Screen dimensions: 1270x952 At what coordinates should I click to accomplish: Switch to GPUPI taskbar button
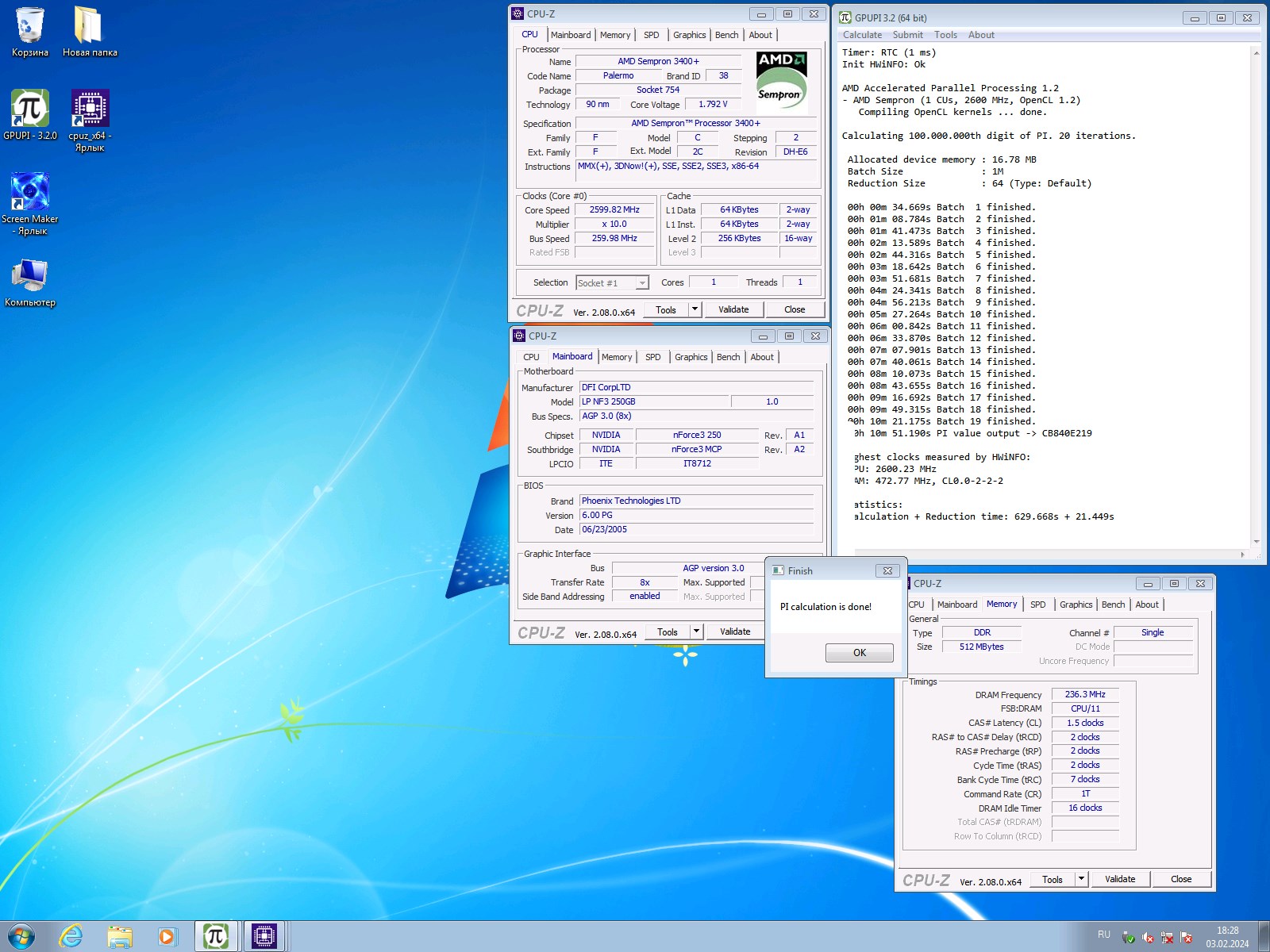tap(216, 937)
